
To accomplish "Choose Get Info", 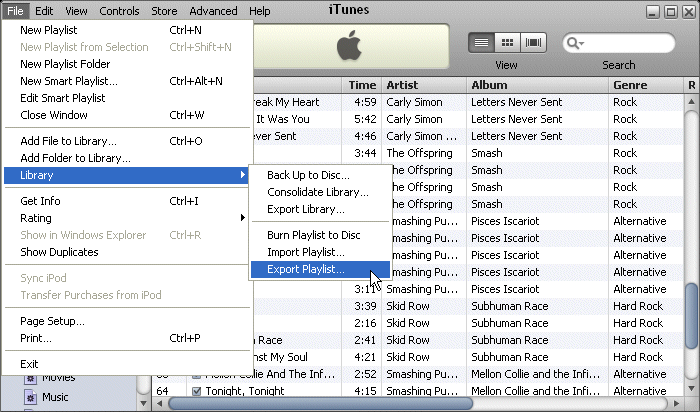I will point(127,201).
